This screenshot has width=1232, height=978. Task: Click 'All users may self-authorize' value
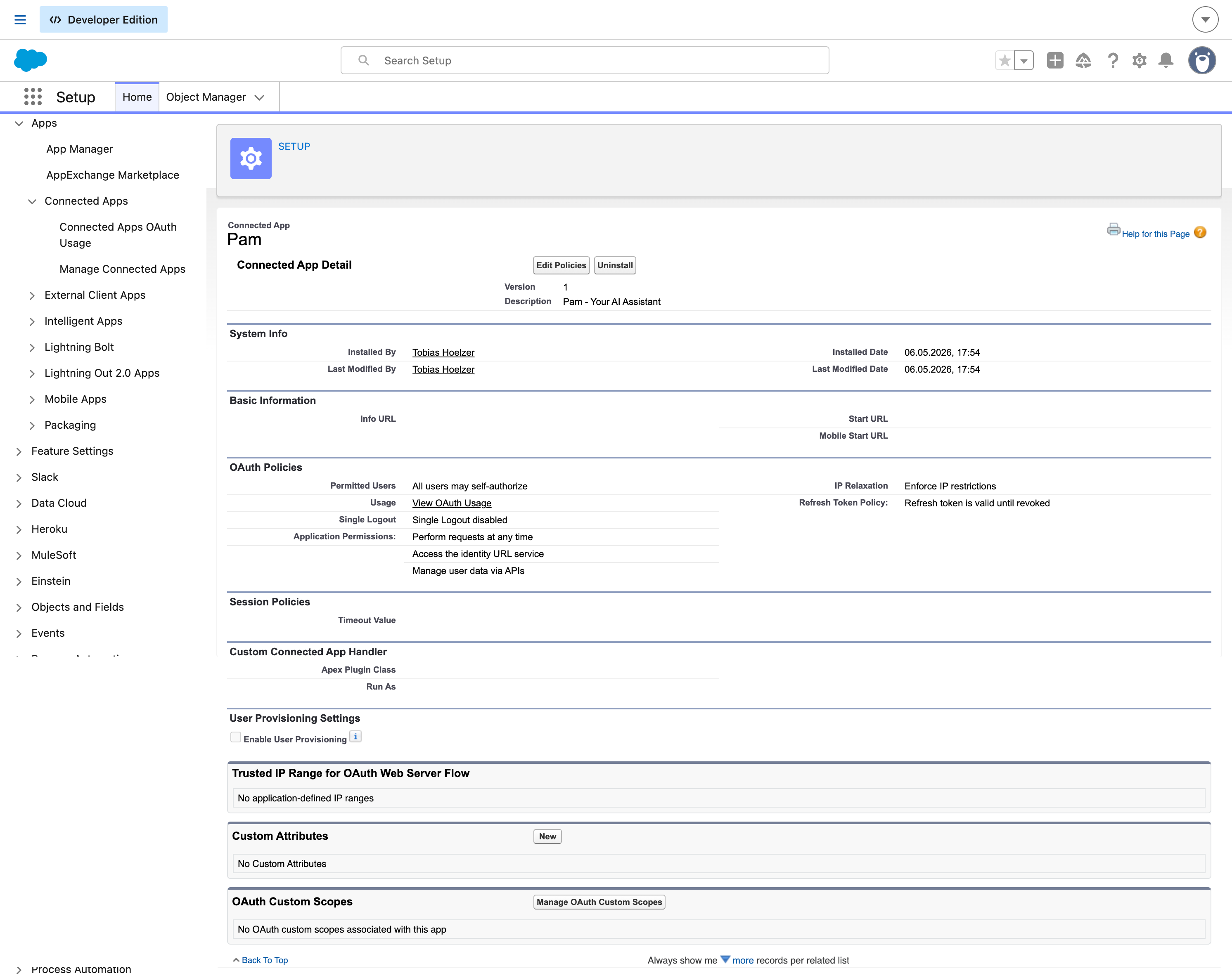tap(470, 486)
